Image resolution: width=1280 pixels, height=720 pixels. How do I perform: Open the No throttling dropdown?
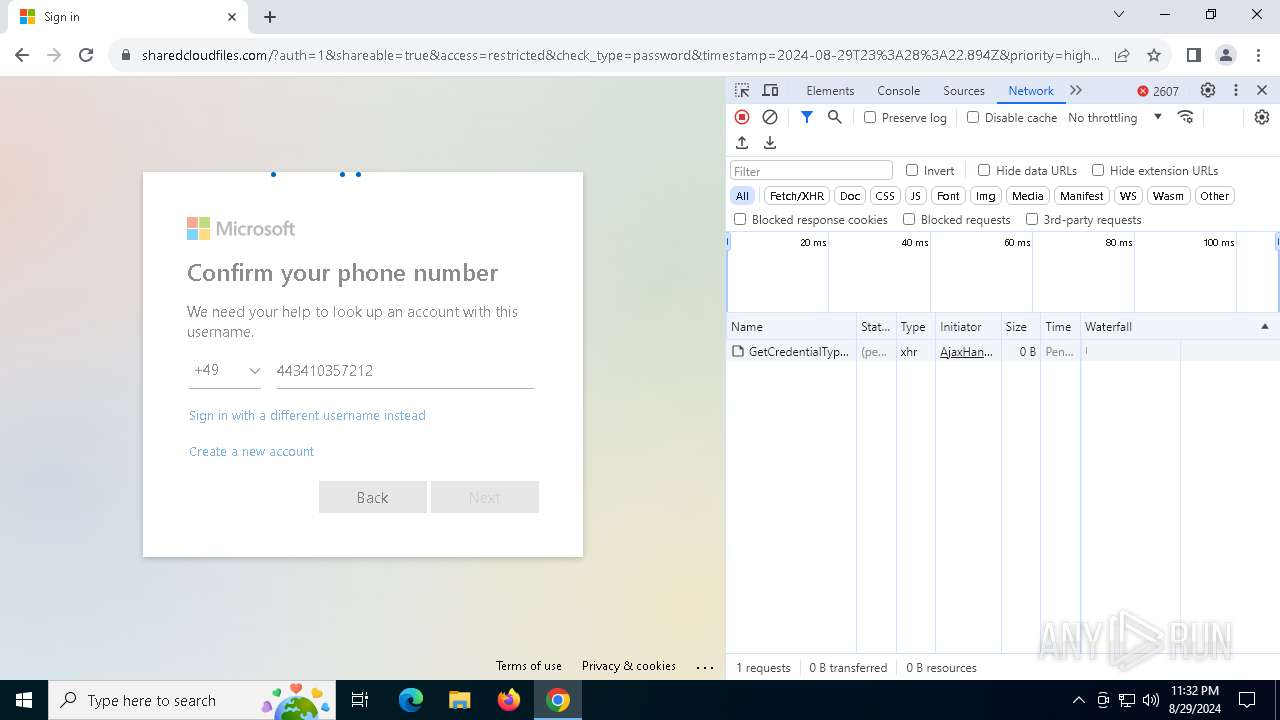[x=1115, y=117]
